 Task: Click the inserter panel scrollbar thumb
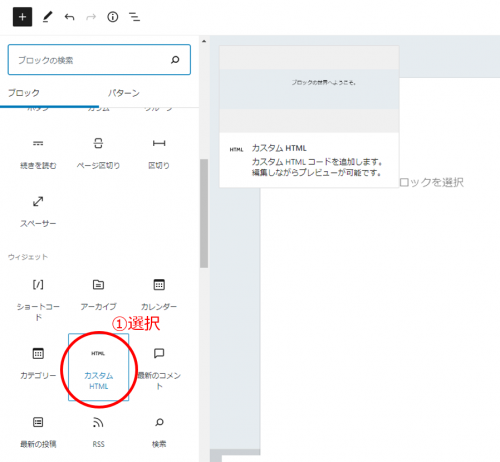[x=204, y=213]
